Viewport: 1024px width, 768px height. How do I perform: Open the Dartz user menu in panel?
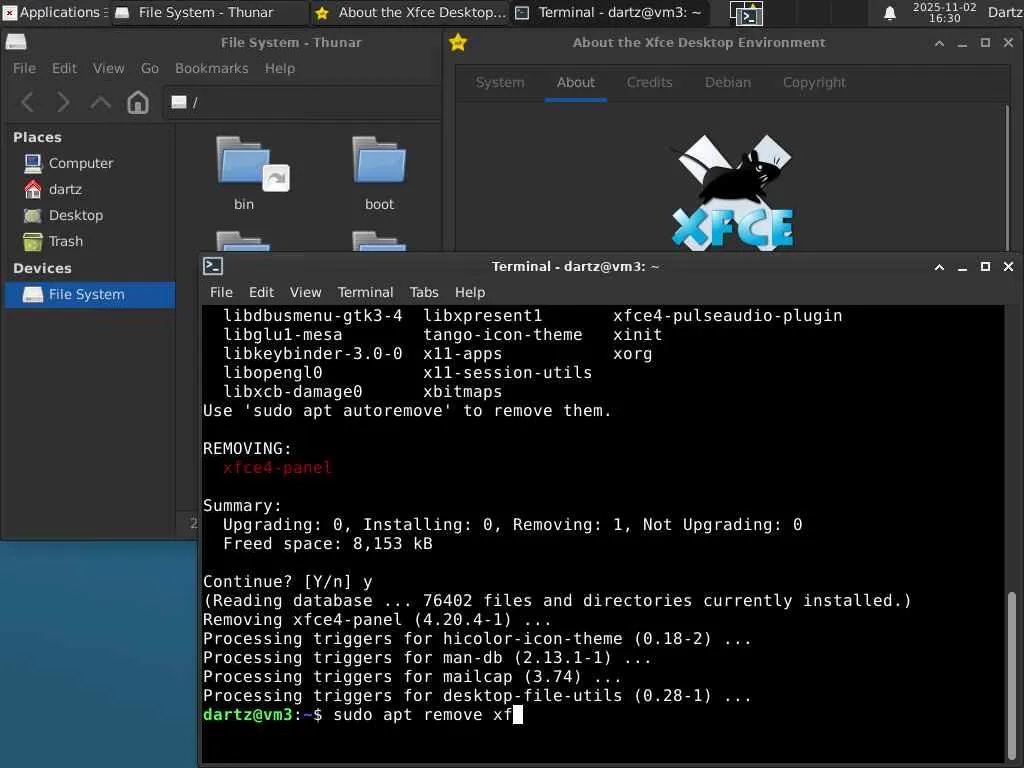coord(1005,12)
